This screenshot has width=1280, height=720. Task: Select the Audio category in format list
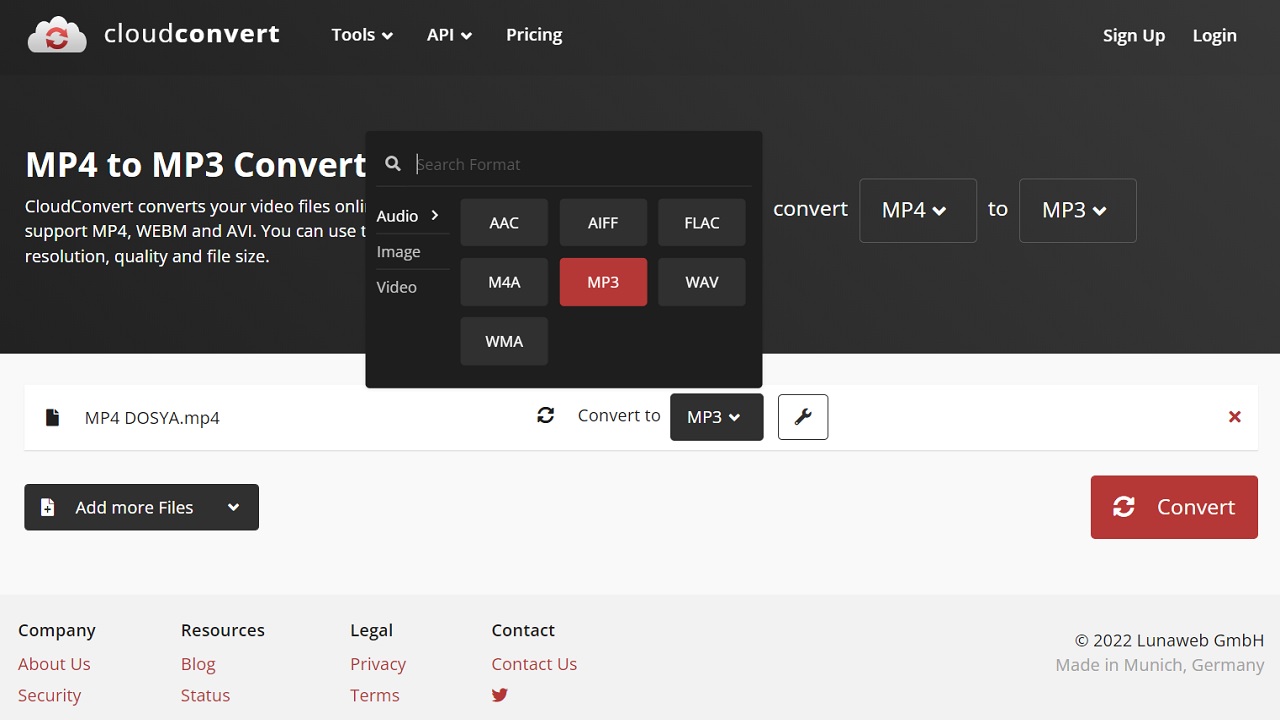coord(409,216)
